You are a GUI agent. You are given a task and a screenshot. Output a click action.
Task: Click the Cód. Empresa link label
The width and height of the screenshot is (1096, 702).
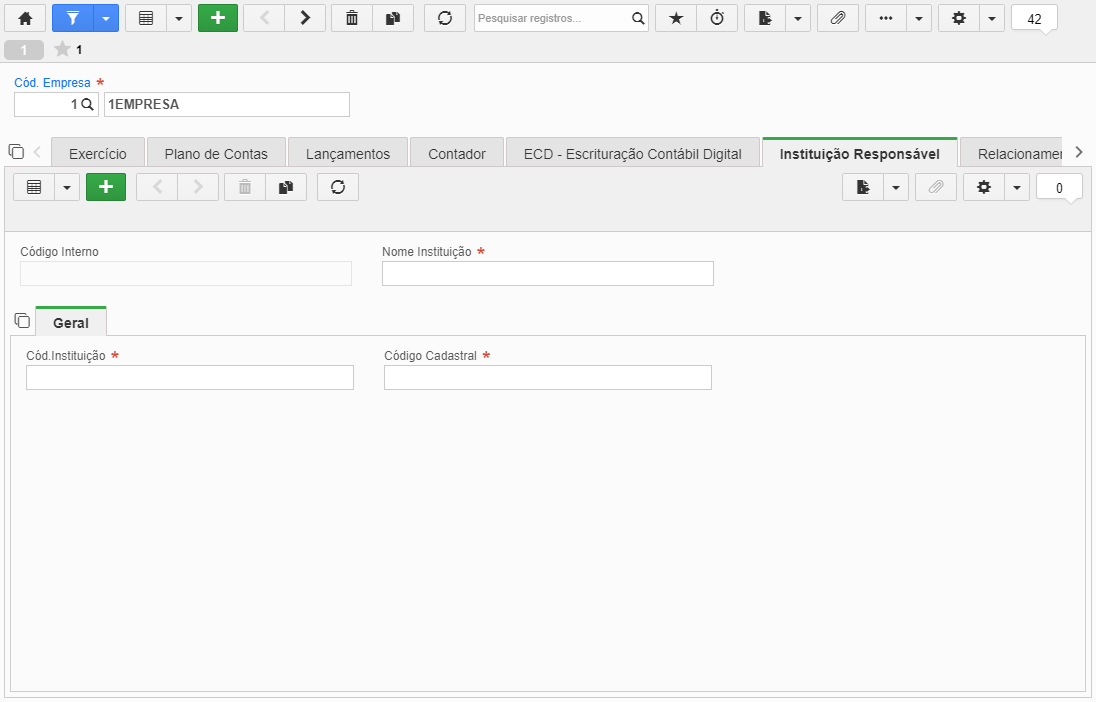tap(52, 83)
